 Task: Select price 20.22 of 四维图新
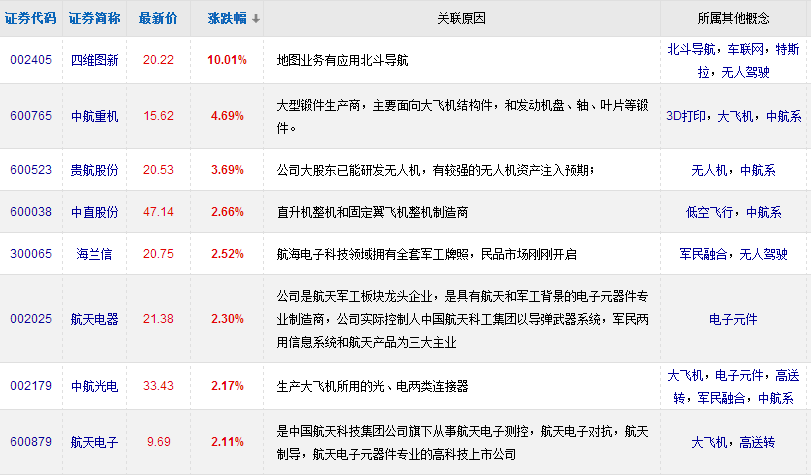[x=158, y=60]
